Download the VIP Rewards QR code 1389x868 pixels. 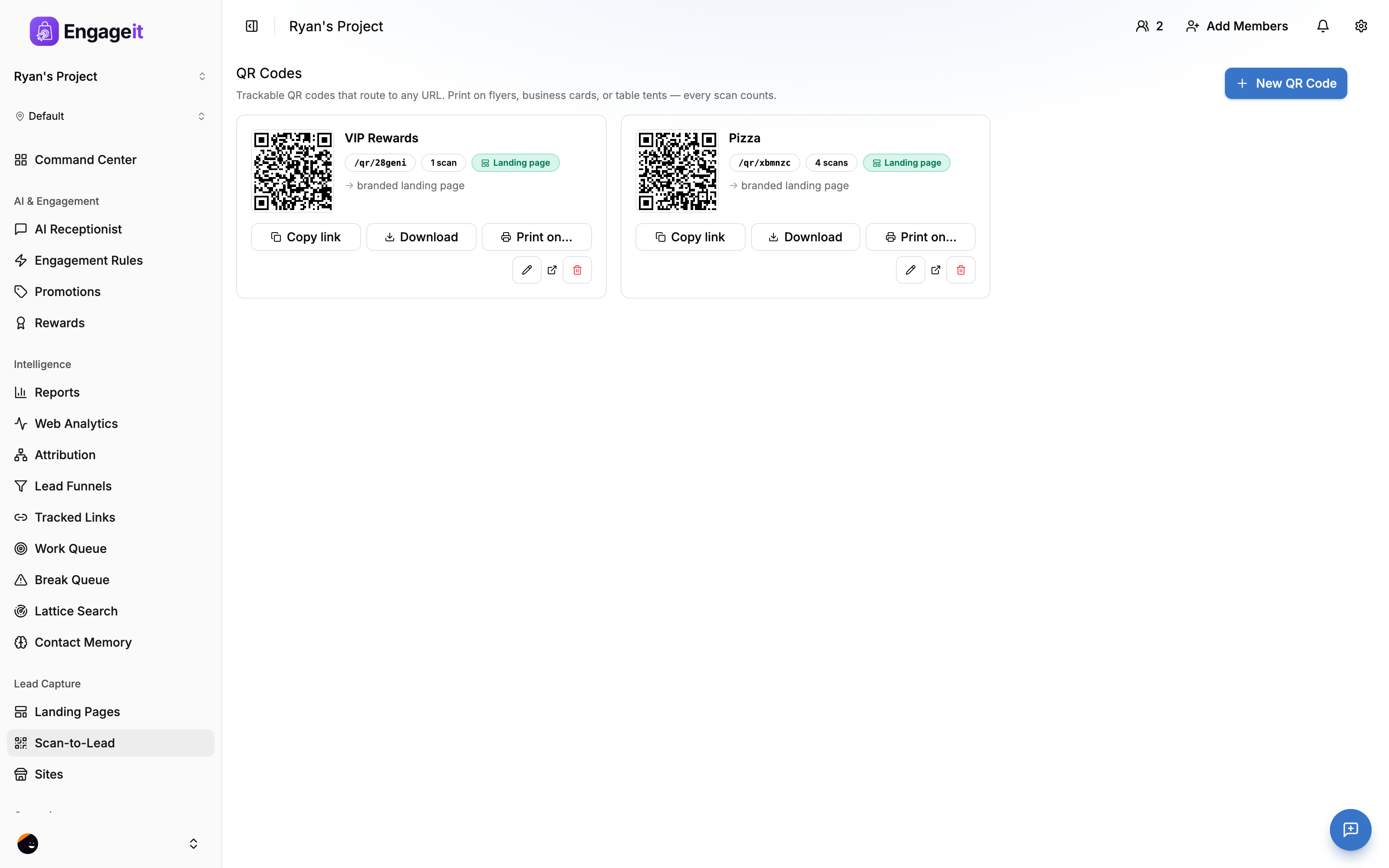421,237
